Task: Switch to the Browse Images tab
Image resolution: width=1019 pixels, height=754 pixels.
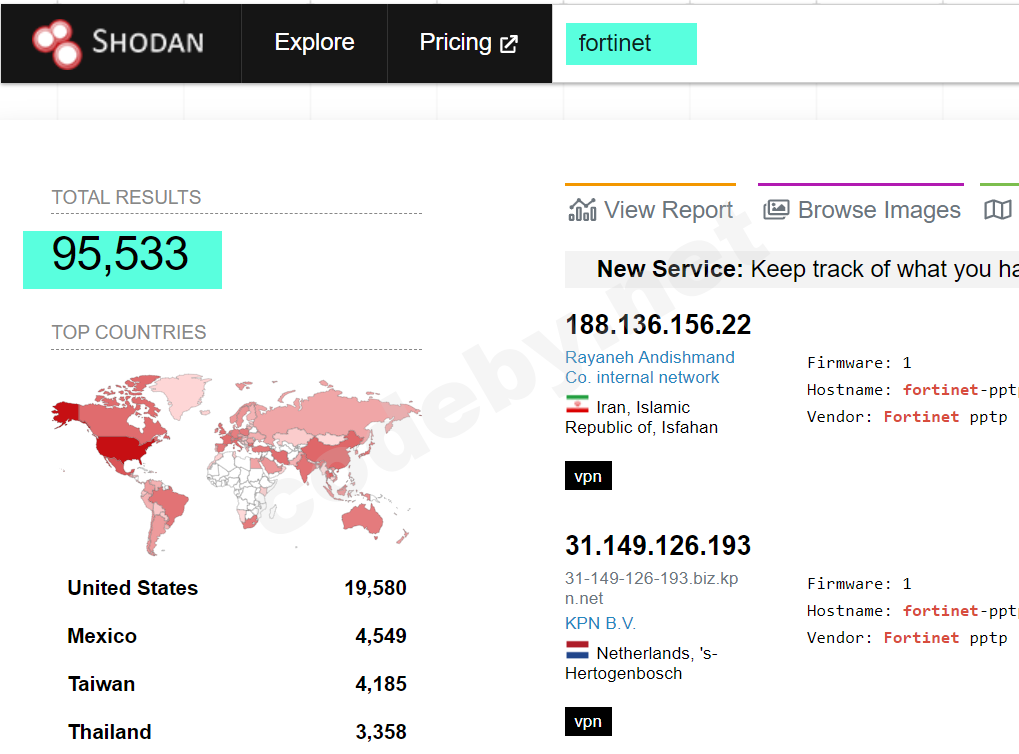Action: [x=878, y=210]
